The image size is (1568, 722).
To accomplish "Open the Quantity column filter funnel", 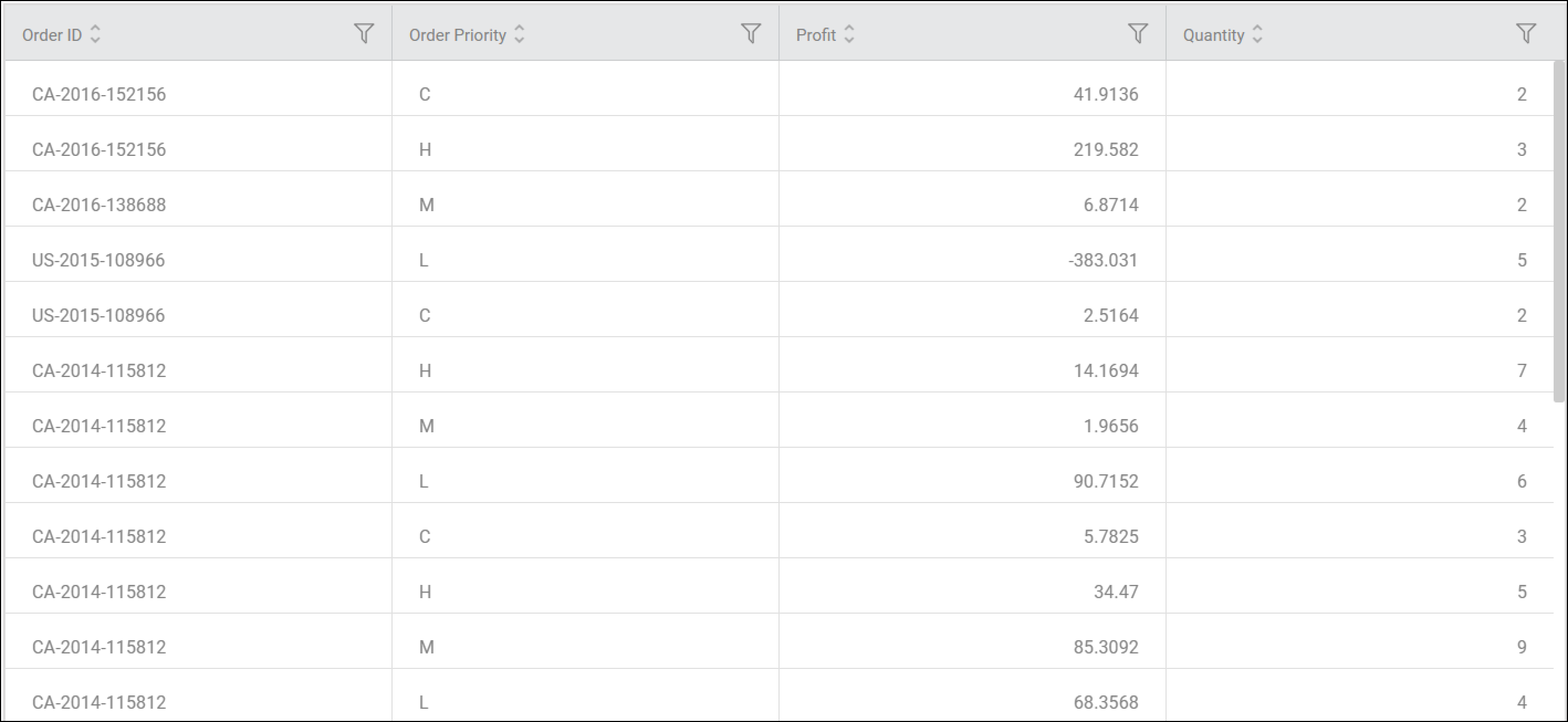I will pyautogui.click(x=1525, y=34).
